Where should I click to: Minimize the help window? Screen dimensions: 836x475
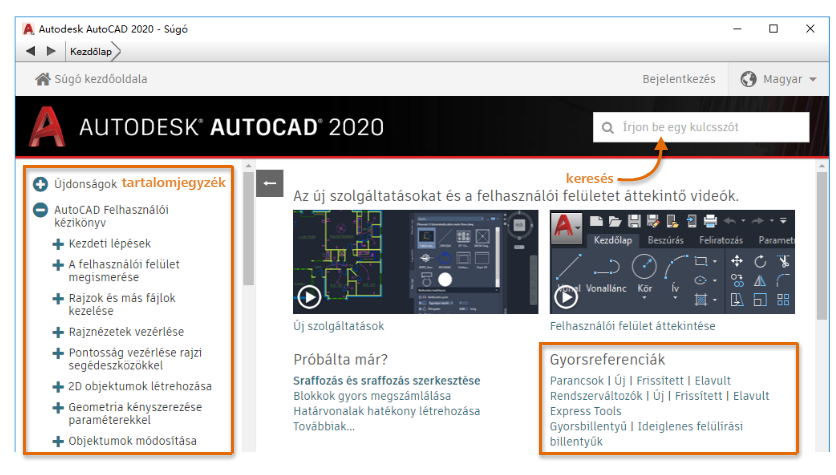pyautogui.click(x=737, y=29)
